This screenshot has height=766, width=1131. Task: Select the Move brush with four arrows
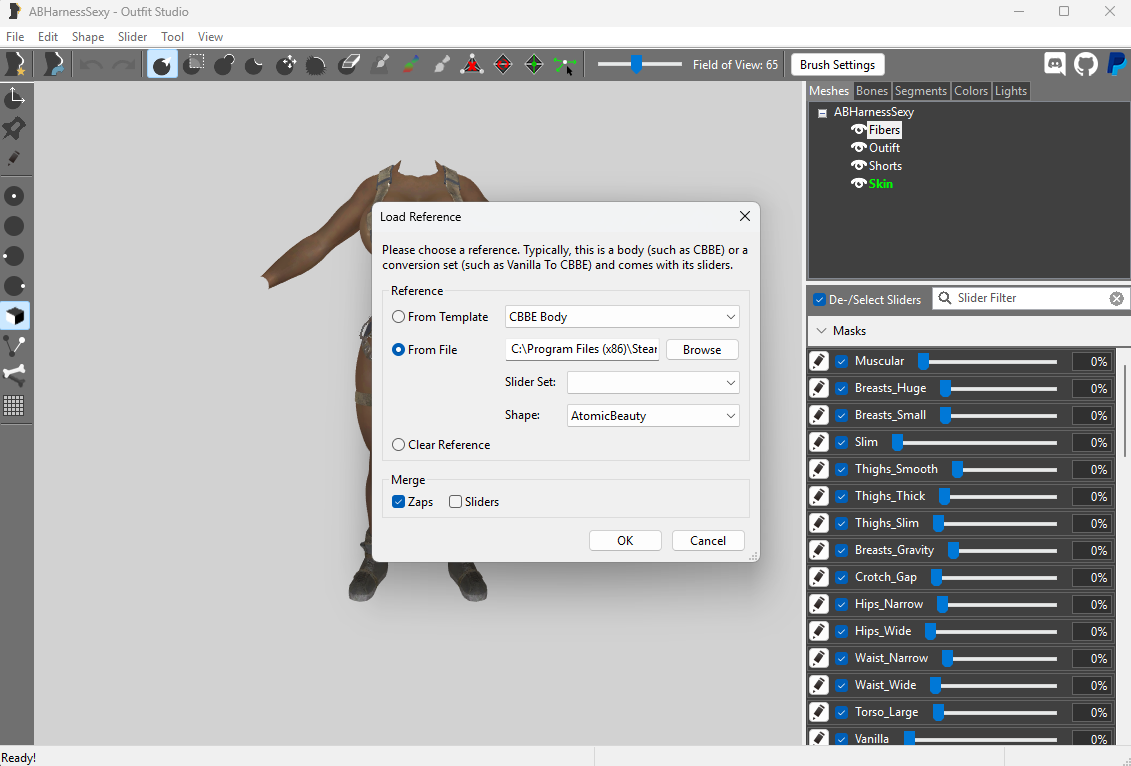pos(286,64)
